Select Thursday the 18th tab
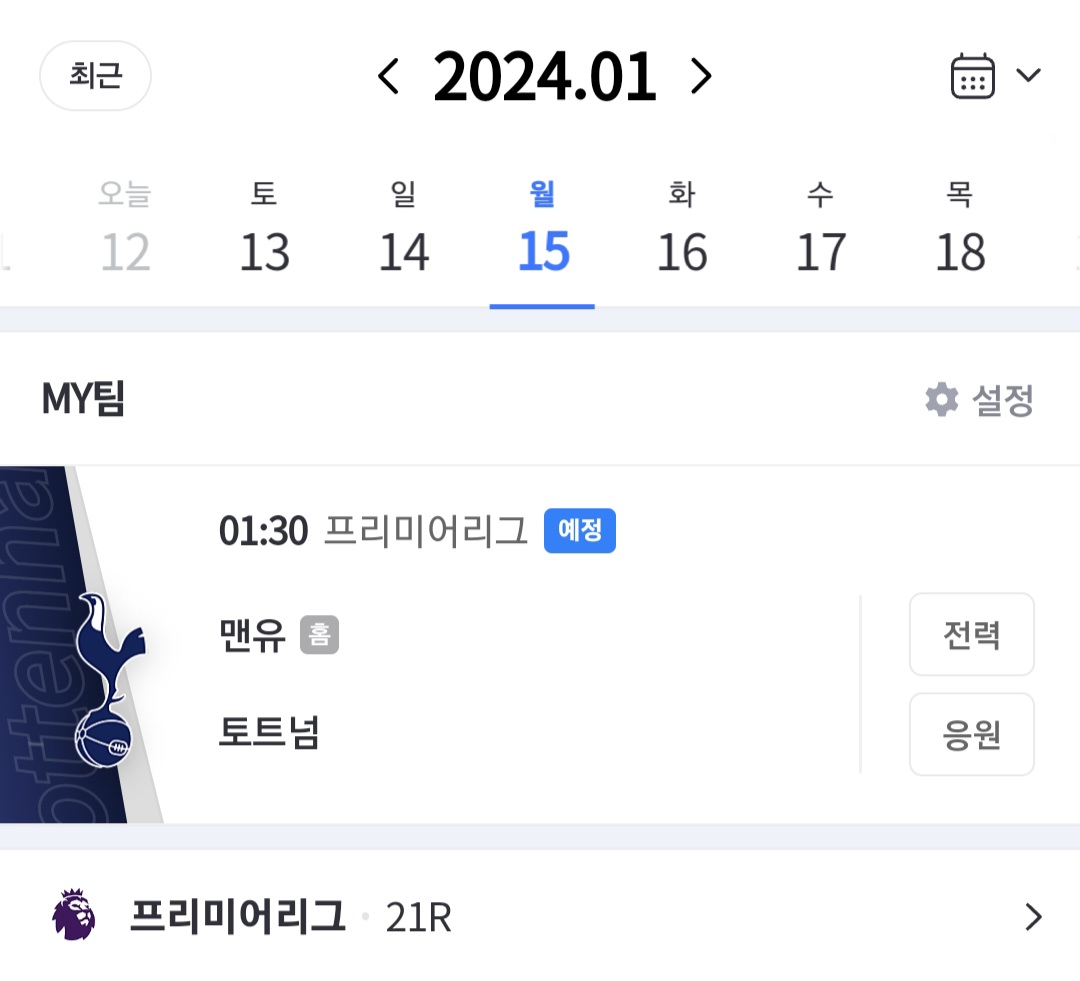Image resolution: width=1080 pixels, height=981 pixels. tap(960, 227)
